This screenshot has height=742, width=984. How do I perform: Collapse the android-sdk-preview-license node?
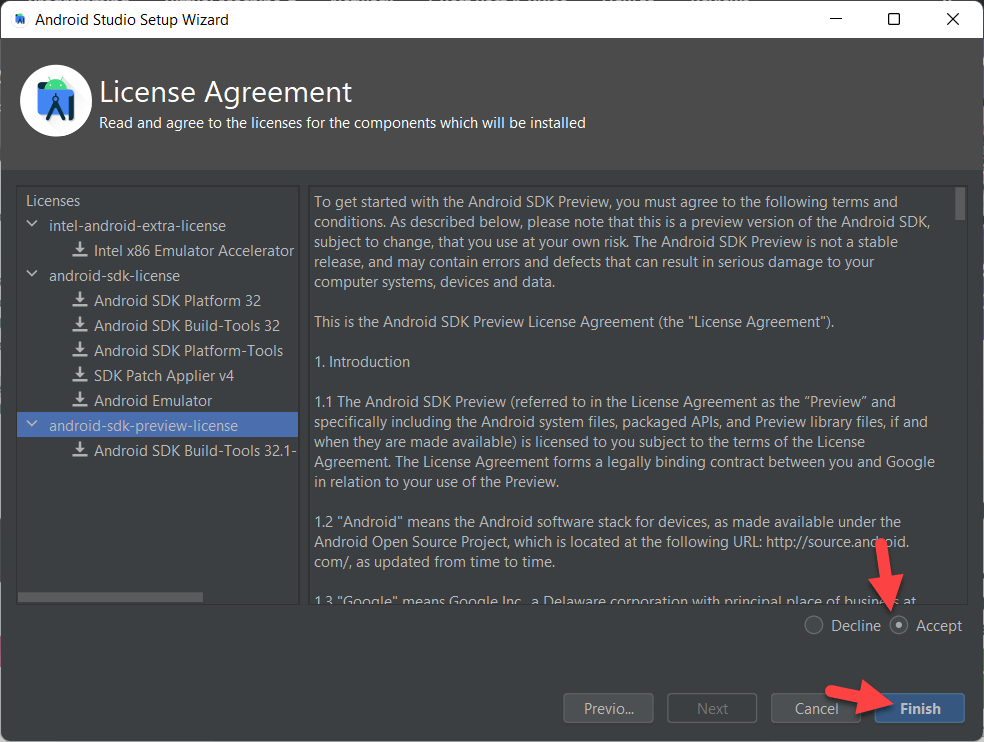32,425
